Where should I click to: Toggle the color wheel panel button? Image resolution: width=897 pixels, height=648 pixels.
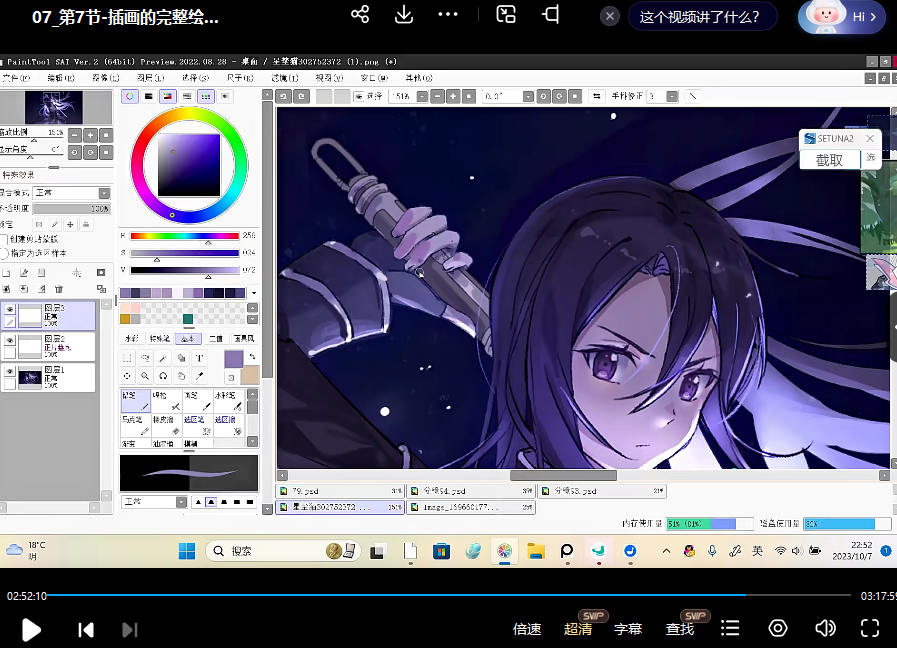(130, 96)
